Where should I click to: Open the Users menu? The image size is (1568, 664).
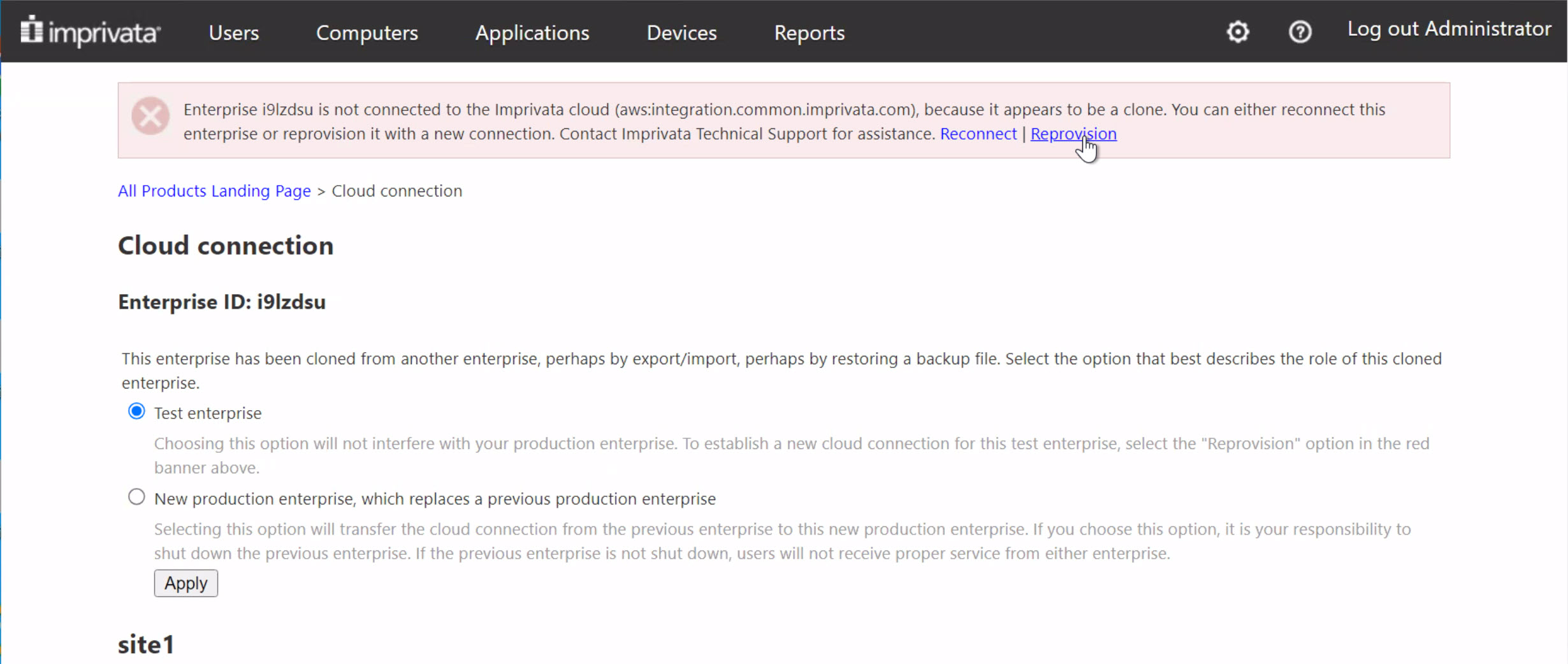(233, 33)
